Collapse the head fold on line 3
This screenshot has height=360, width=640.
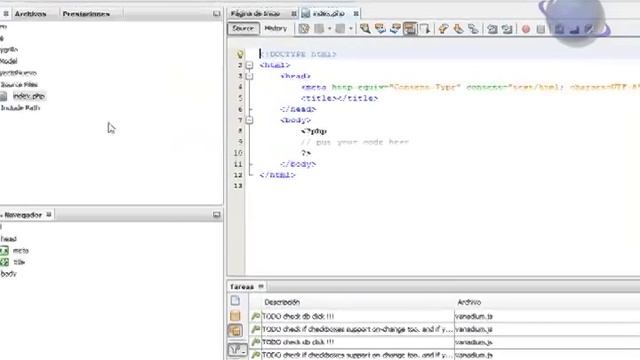coord(249,76)
